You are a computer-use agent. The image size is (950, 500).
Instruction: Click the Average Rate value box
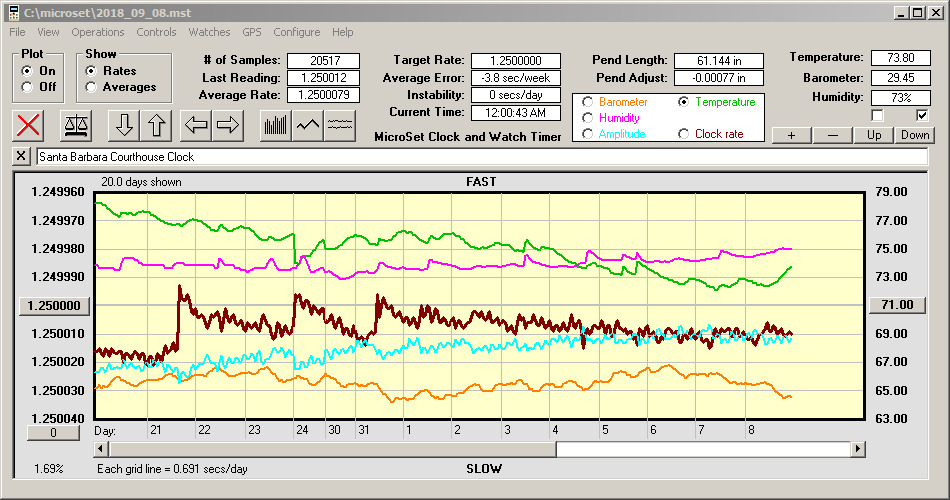pyautogui.click(x=324, y=95)
